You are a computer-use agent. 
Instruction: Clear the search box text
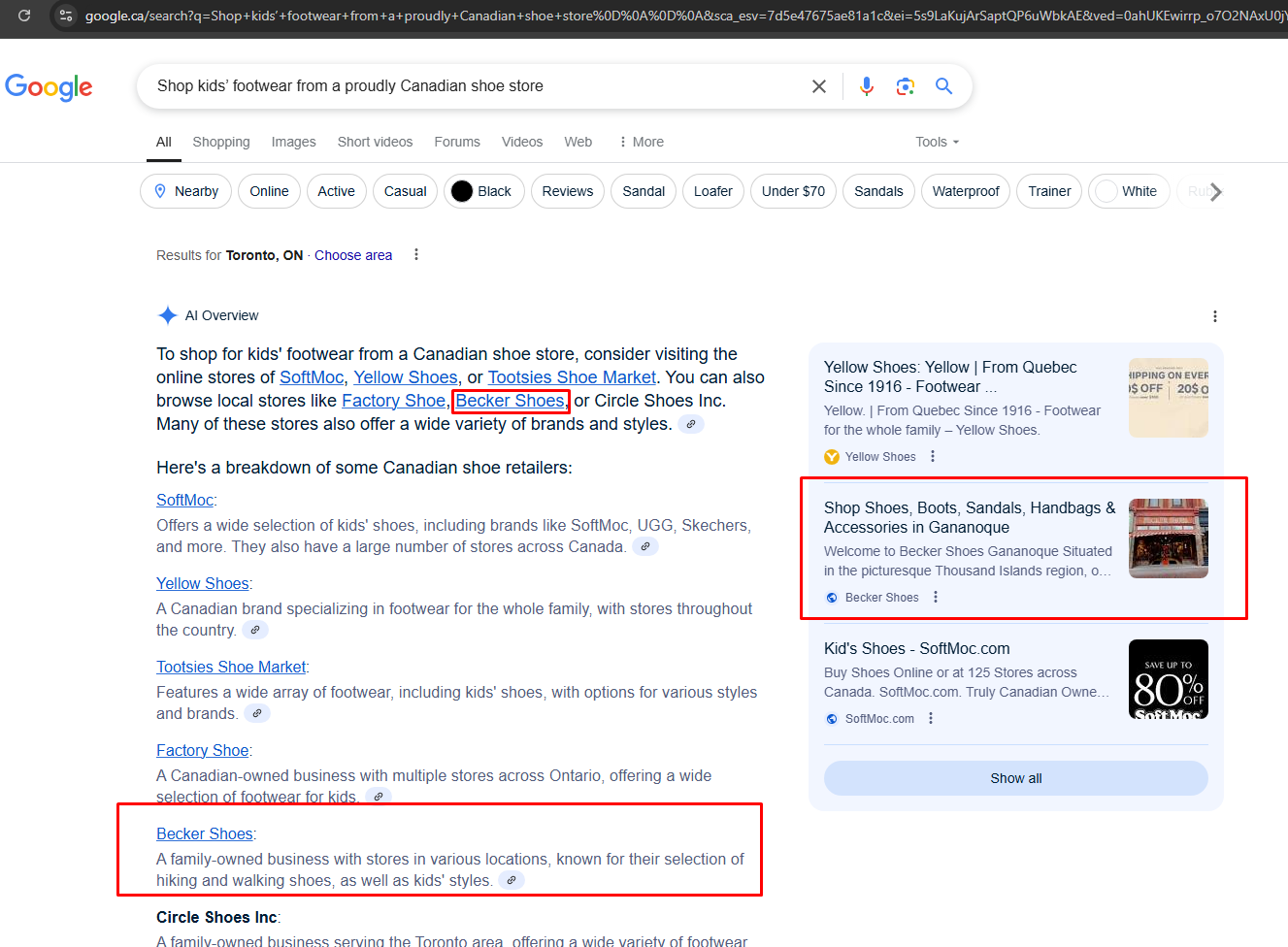(x=819, y=86)
